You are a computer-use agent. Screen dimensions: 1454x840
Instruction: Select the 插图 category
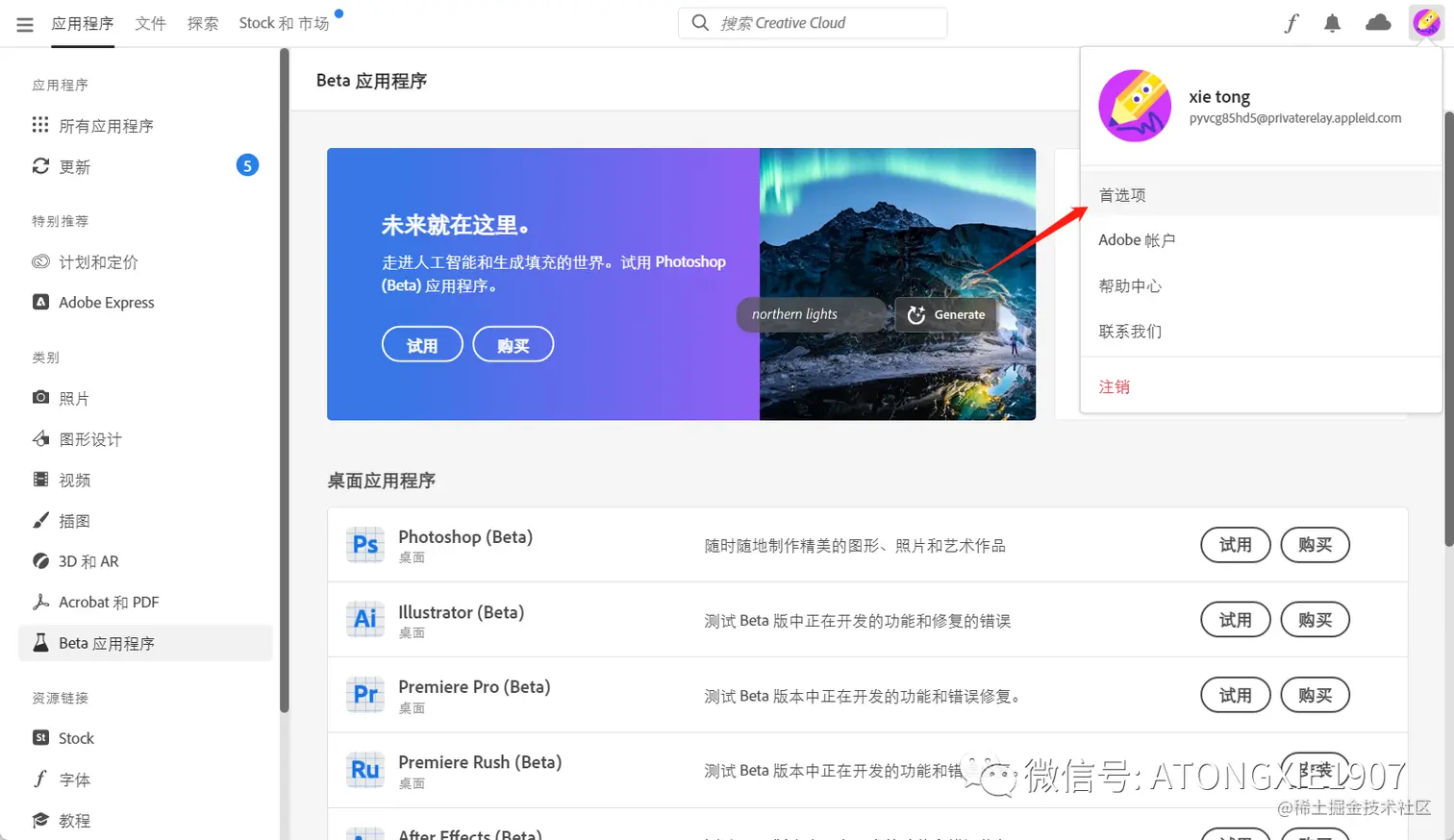145,521
